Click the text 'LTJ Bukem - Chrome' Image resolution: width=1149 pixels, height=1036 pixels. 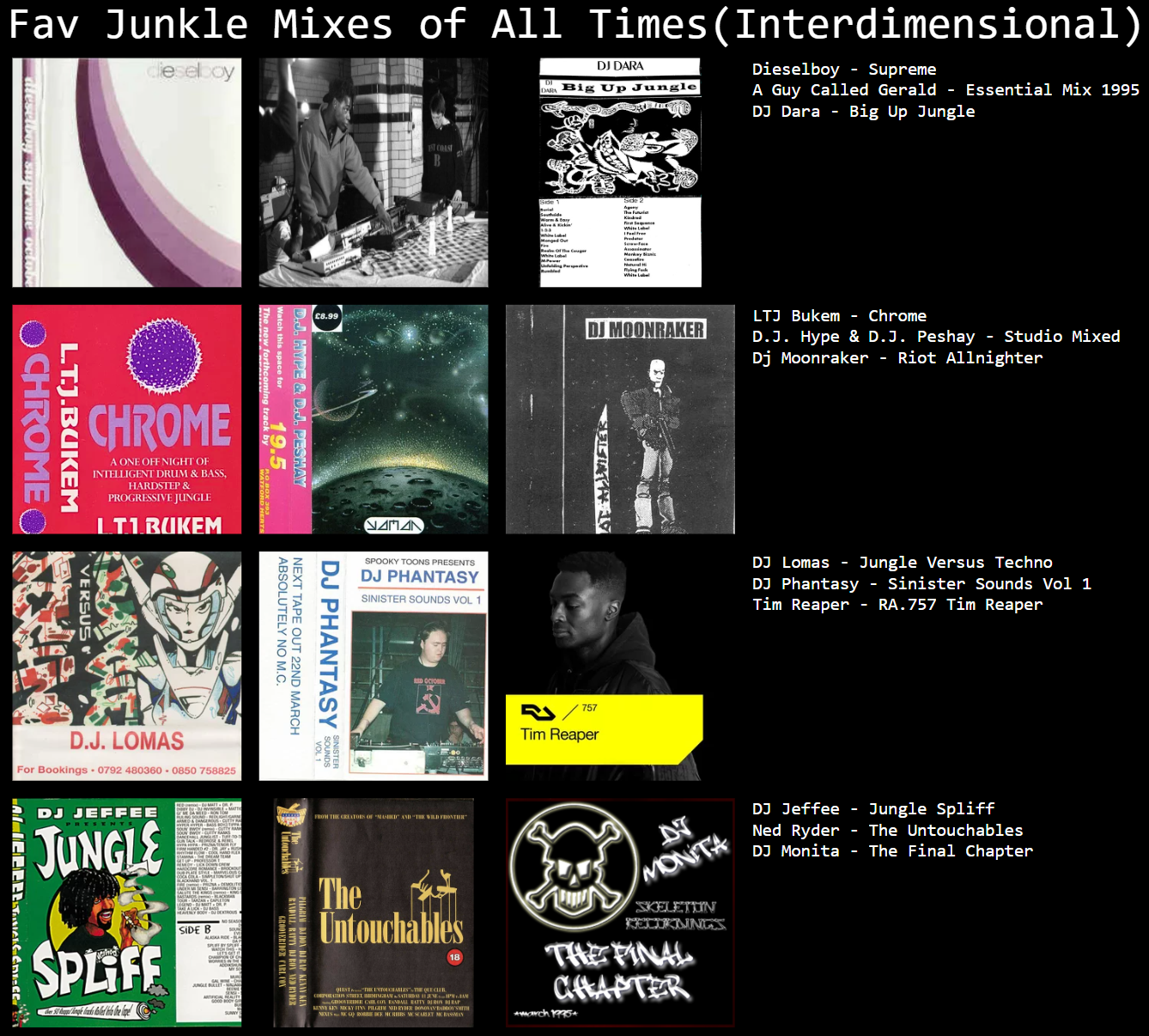point(839,315)
